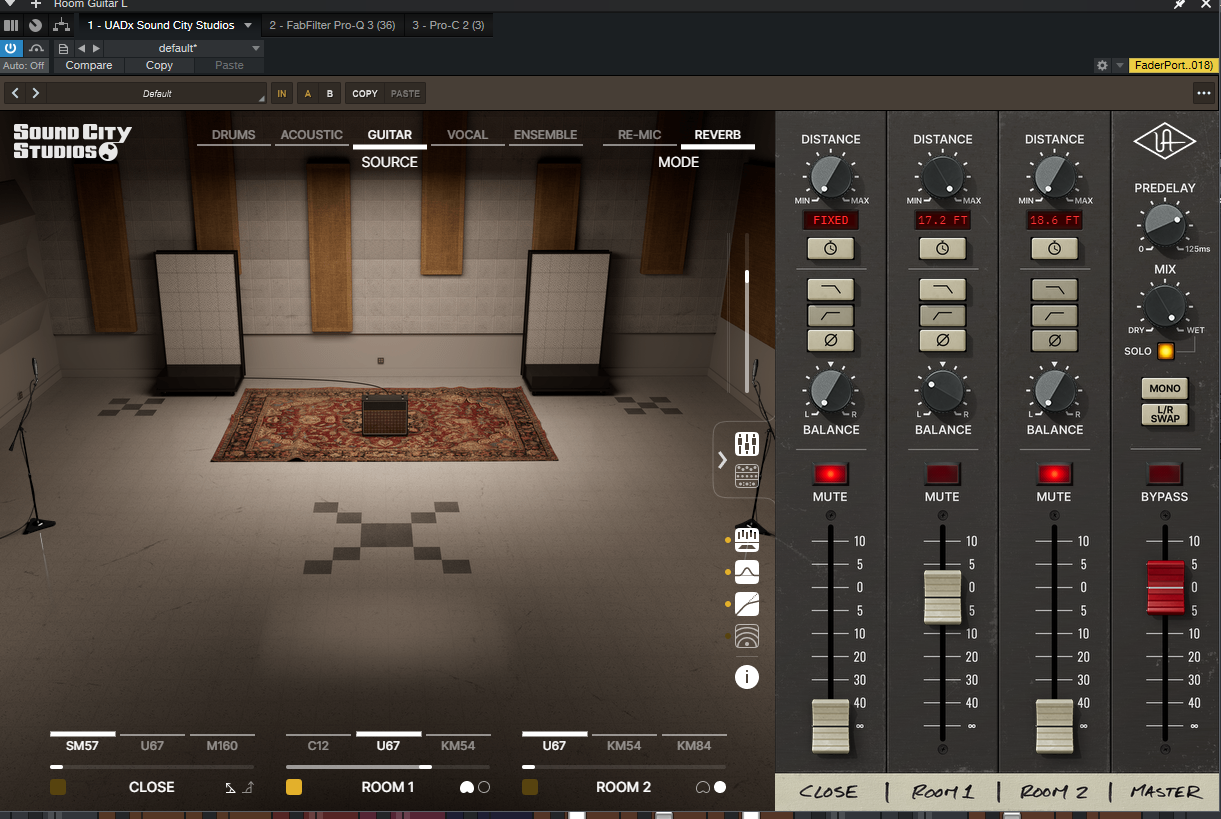Open the info icon

[747, 677]
